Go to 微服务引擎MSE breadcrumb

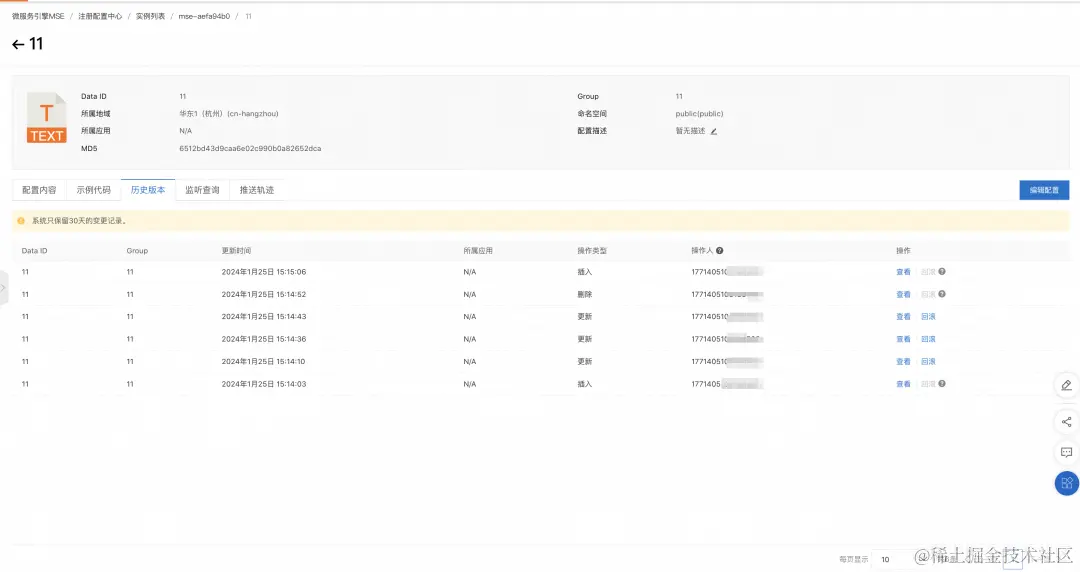click(x=38, y=17)
